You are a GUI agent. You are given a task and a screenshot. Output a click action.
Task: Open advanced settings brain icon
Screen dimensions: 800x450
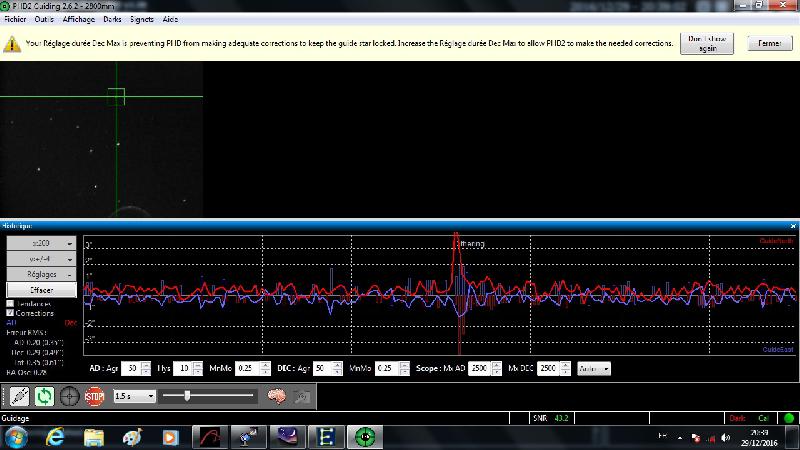[277, 396]
